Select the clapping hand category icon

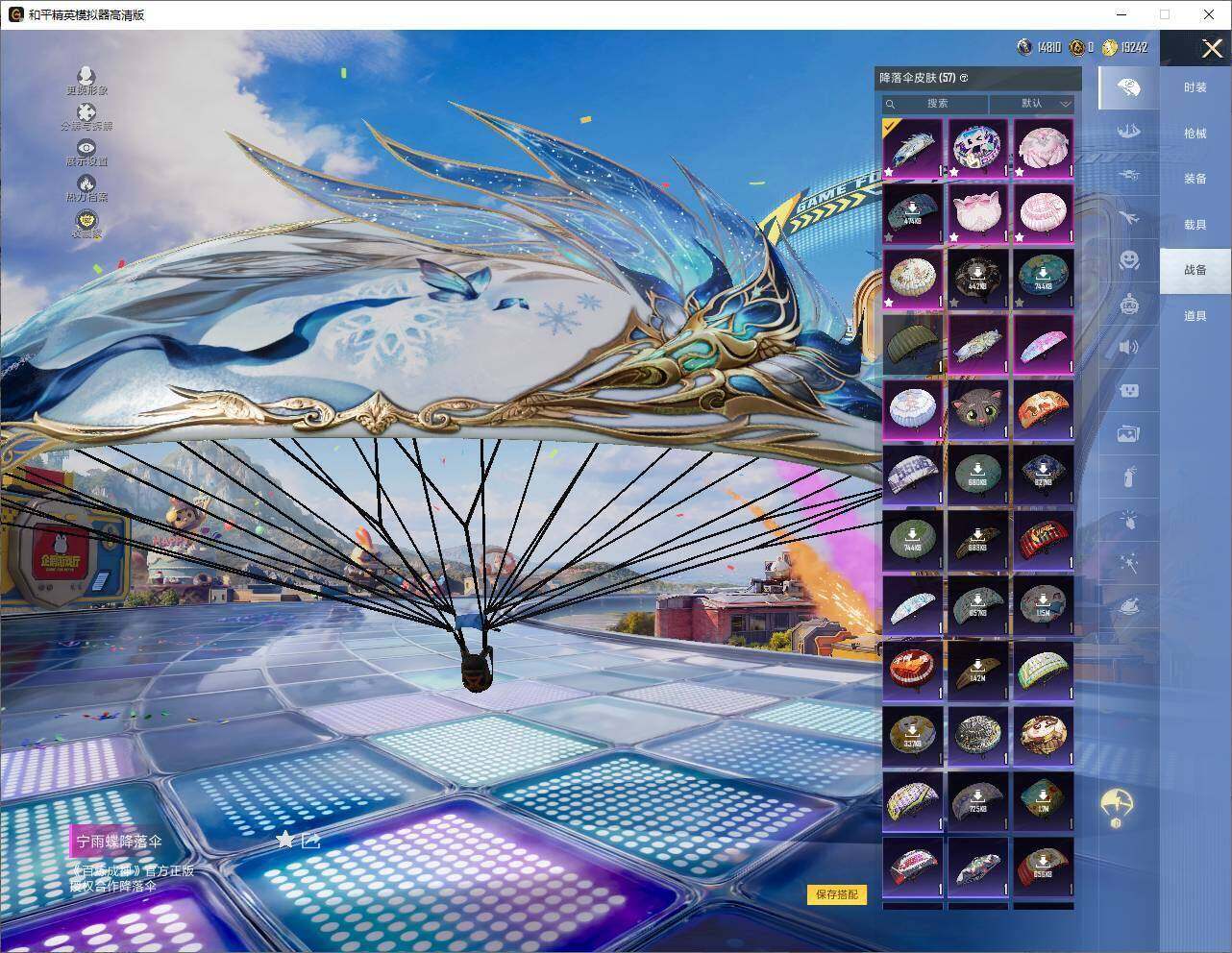(1129, 521)
